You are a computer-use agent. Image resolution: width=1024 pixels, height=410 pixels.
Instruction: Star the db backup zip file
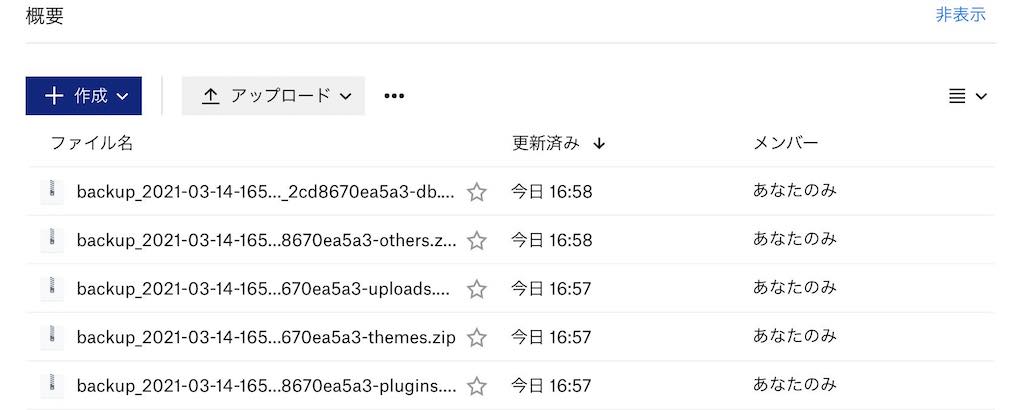click(x=477, y=192)
